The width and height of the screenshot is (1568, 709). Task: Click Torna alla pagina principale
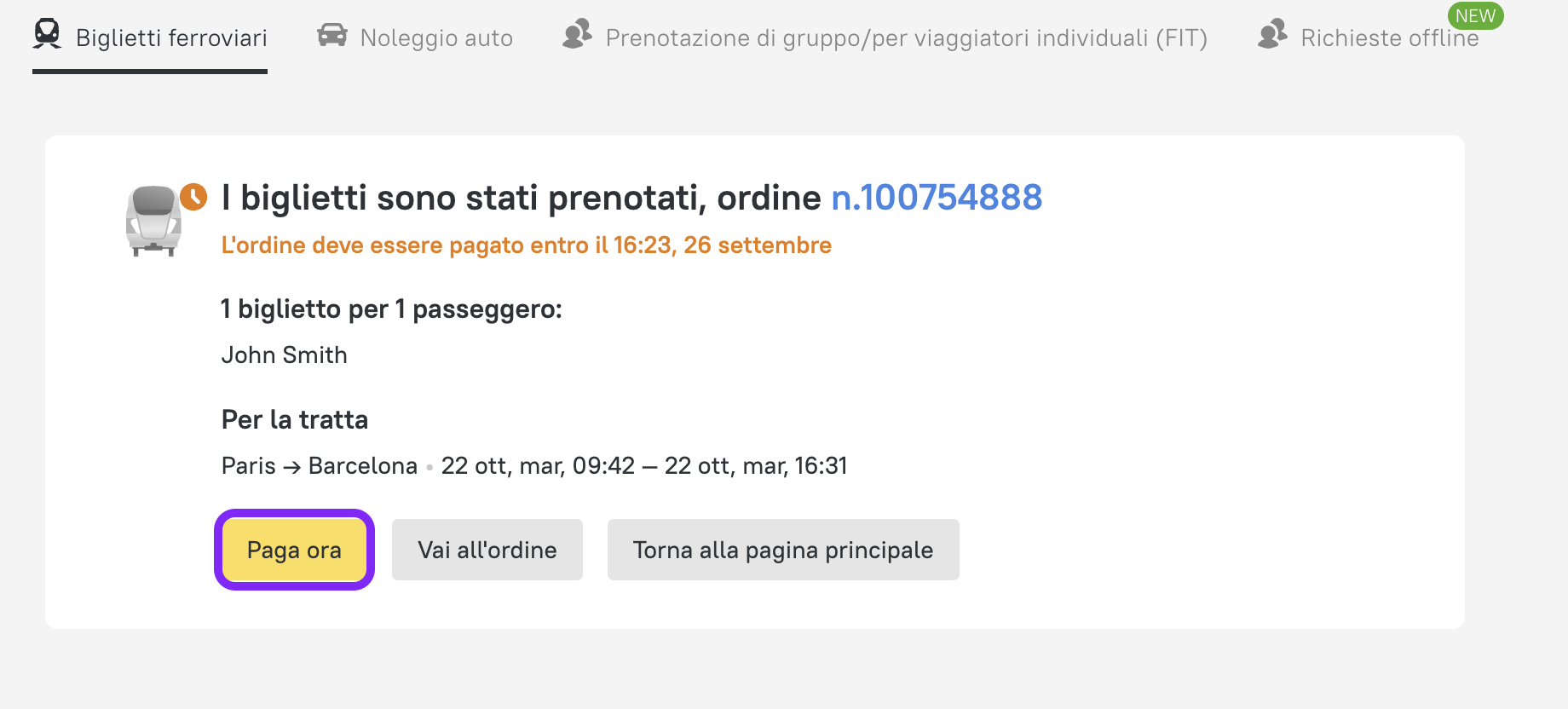tap(782, 550)
